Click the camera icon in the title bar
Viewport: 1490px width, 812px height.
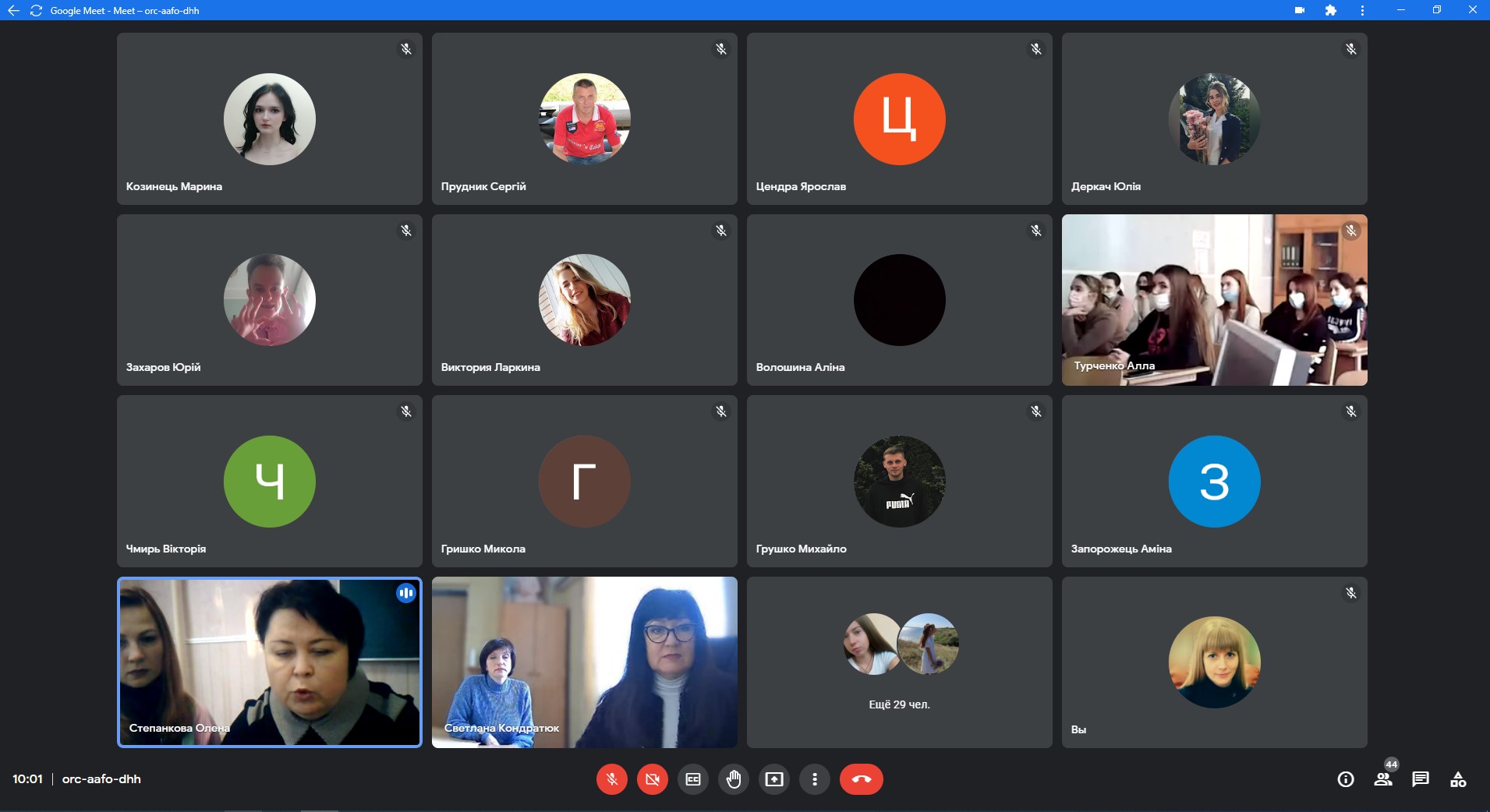pyautogui.click(x=1300, y=10)
